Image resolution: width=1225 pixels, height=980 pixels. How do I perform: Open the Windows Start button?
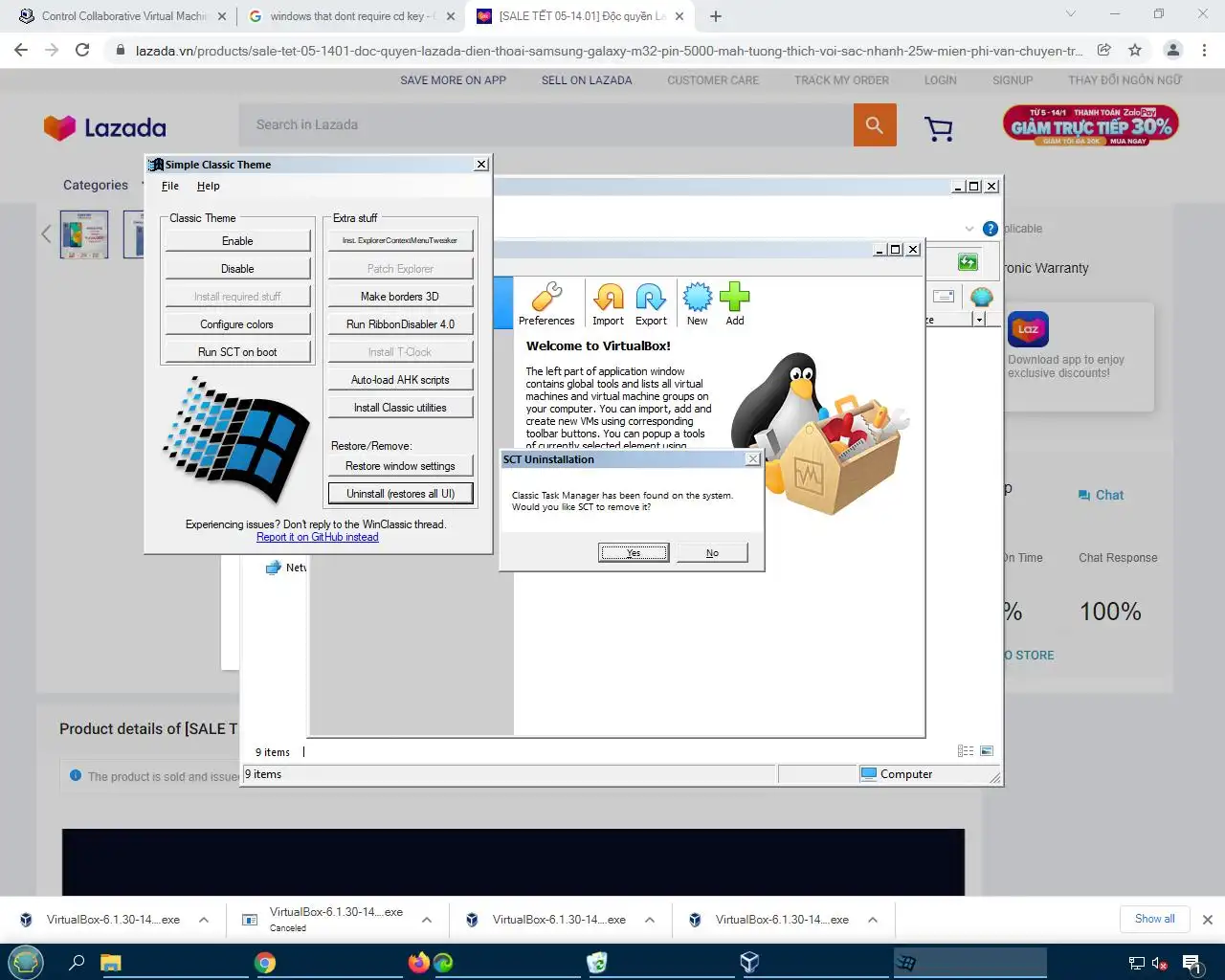click(x=26, y=962)
